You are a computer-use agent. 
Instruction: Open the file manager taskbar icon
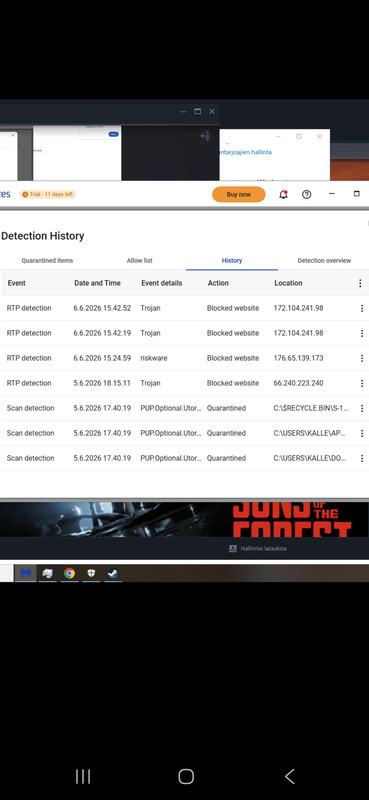click(x=47, y=573)
